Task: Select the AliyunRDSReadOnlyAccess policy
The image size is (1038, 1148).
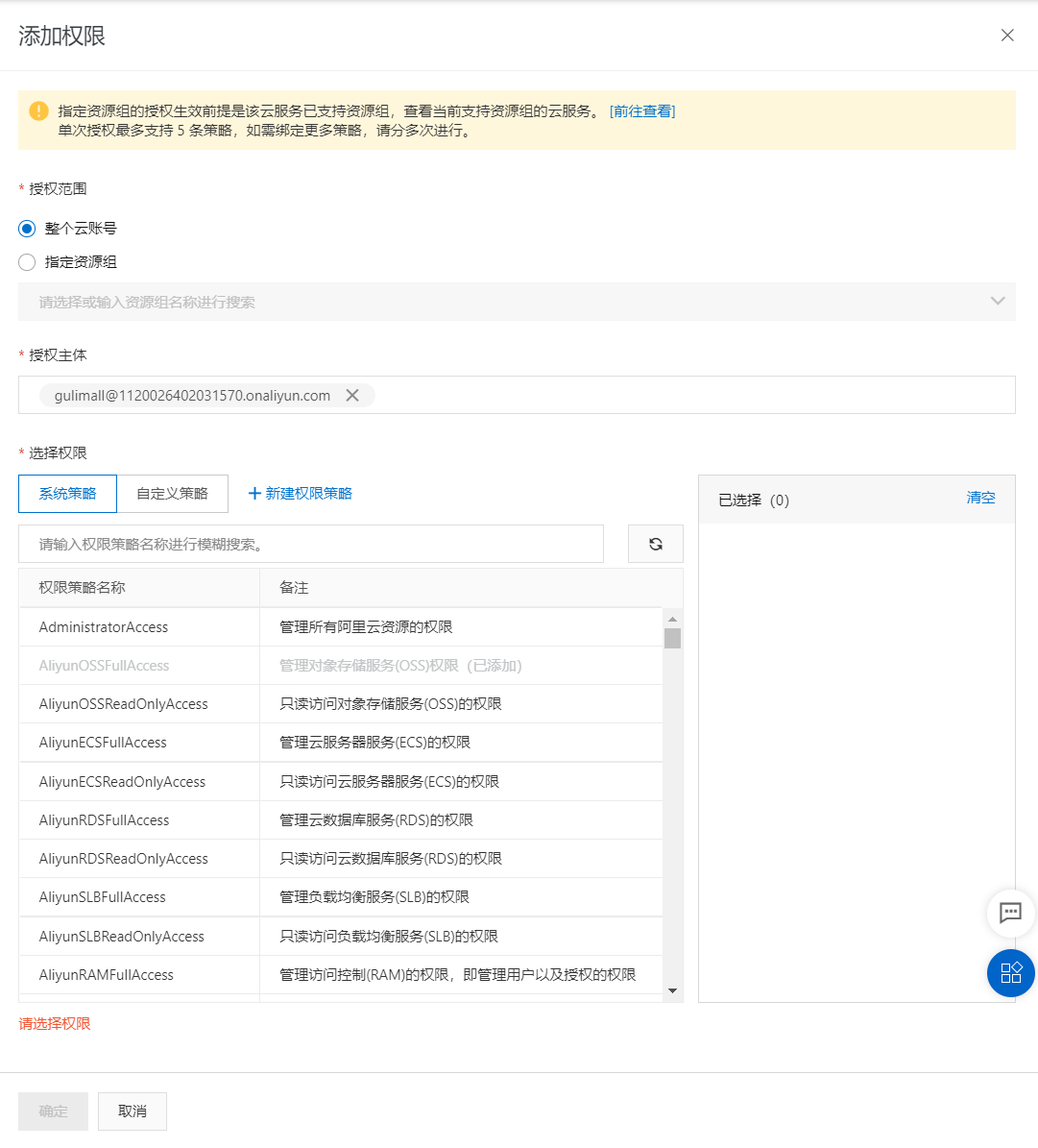Action: click(340, 858)
